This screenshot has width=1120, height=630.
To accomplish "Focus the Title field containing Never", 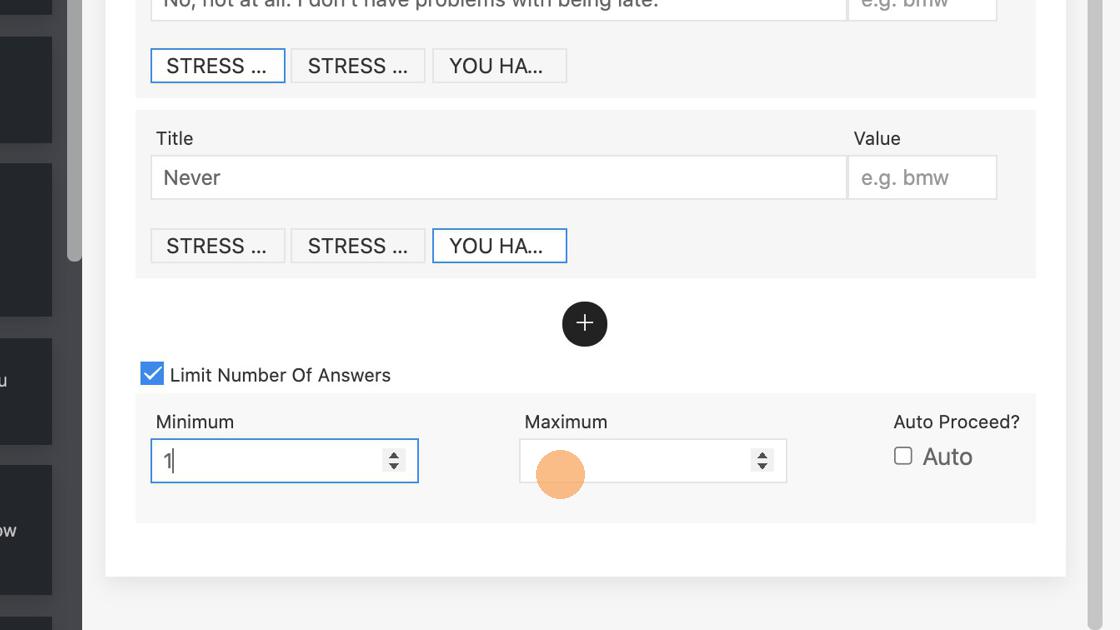I will (498, 178).
